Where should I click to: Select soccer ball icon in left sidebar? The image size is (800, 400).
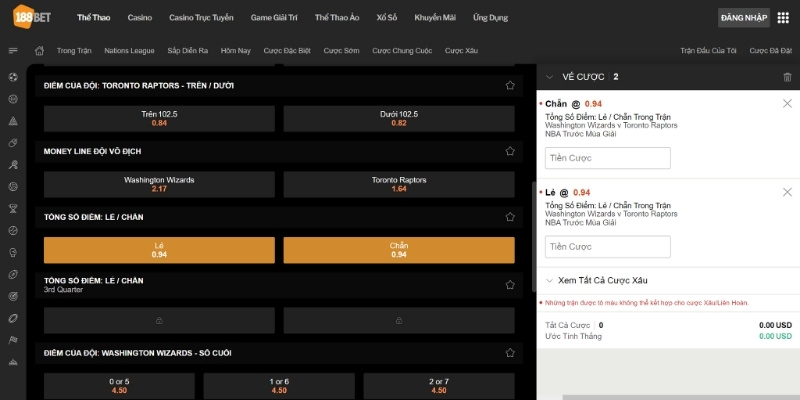click(x=13, y=77)
